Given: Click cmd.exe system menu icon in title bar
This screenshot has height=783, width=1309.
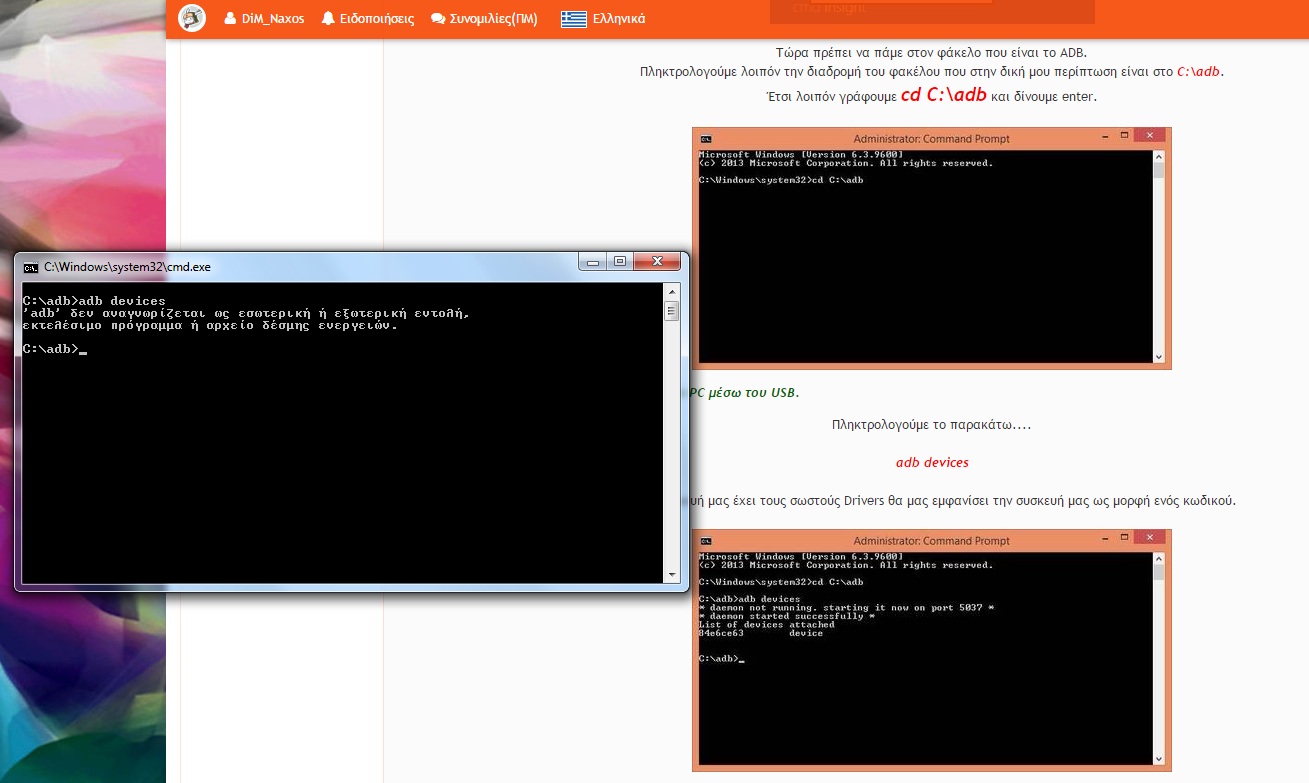Looking at the screenshot, I should (31, 267).
